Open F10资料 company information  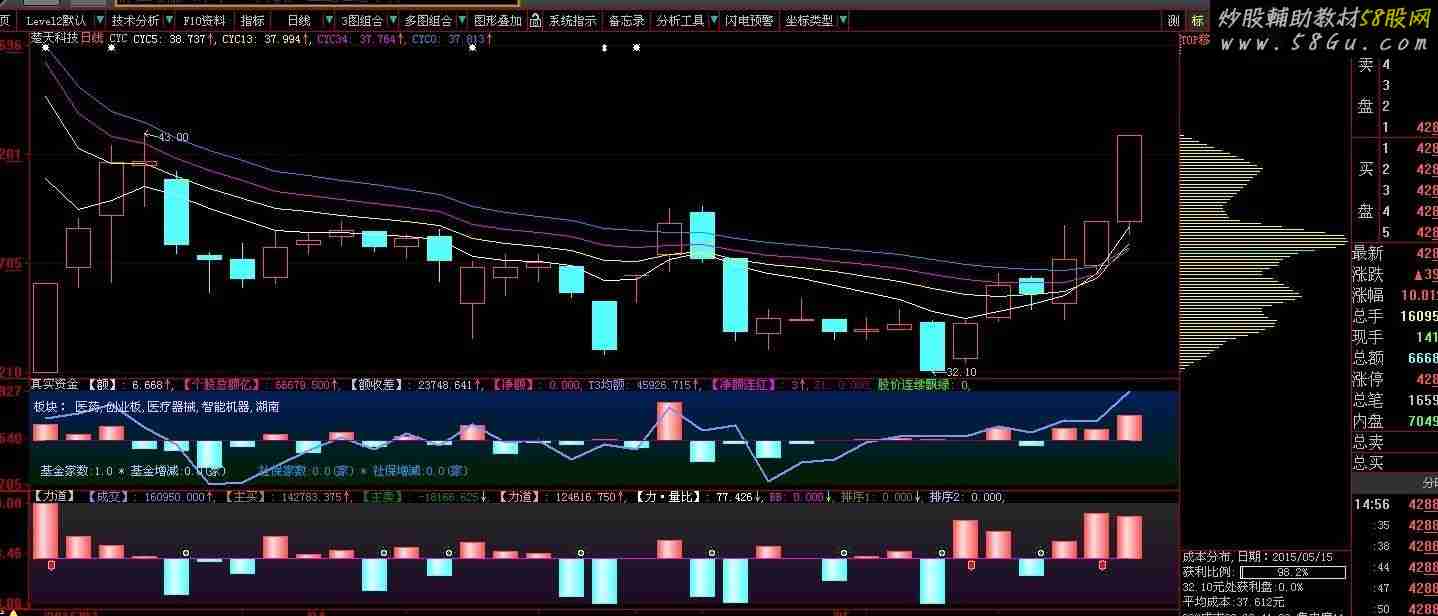coord(205,20)
